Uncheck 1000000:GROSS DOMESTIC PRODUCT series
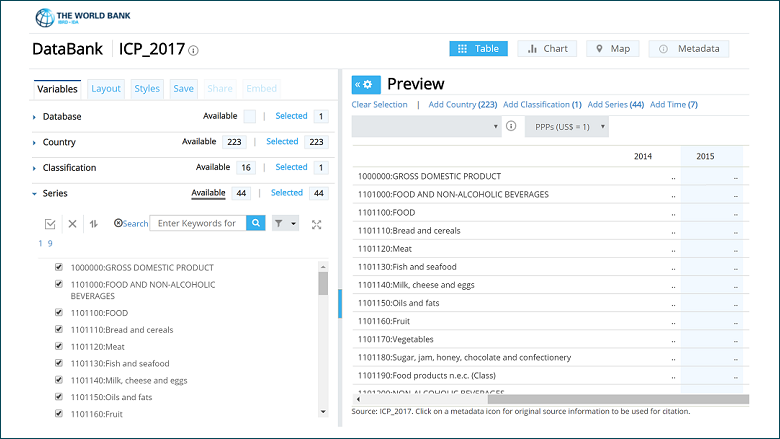 [59, 267]
